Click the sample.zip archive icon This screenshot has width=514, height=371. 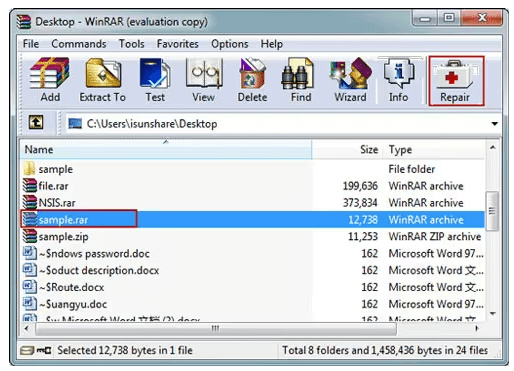[29, 236]
